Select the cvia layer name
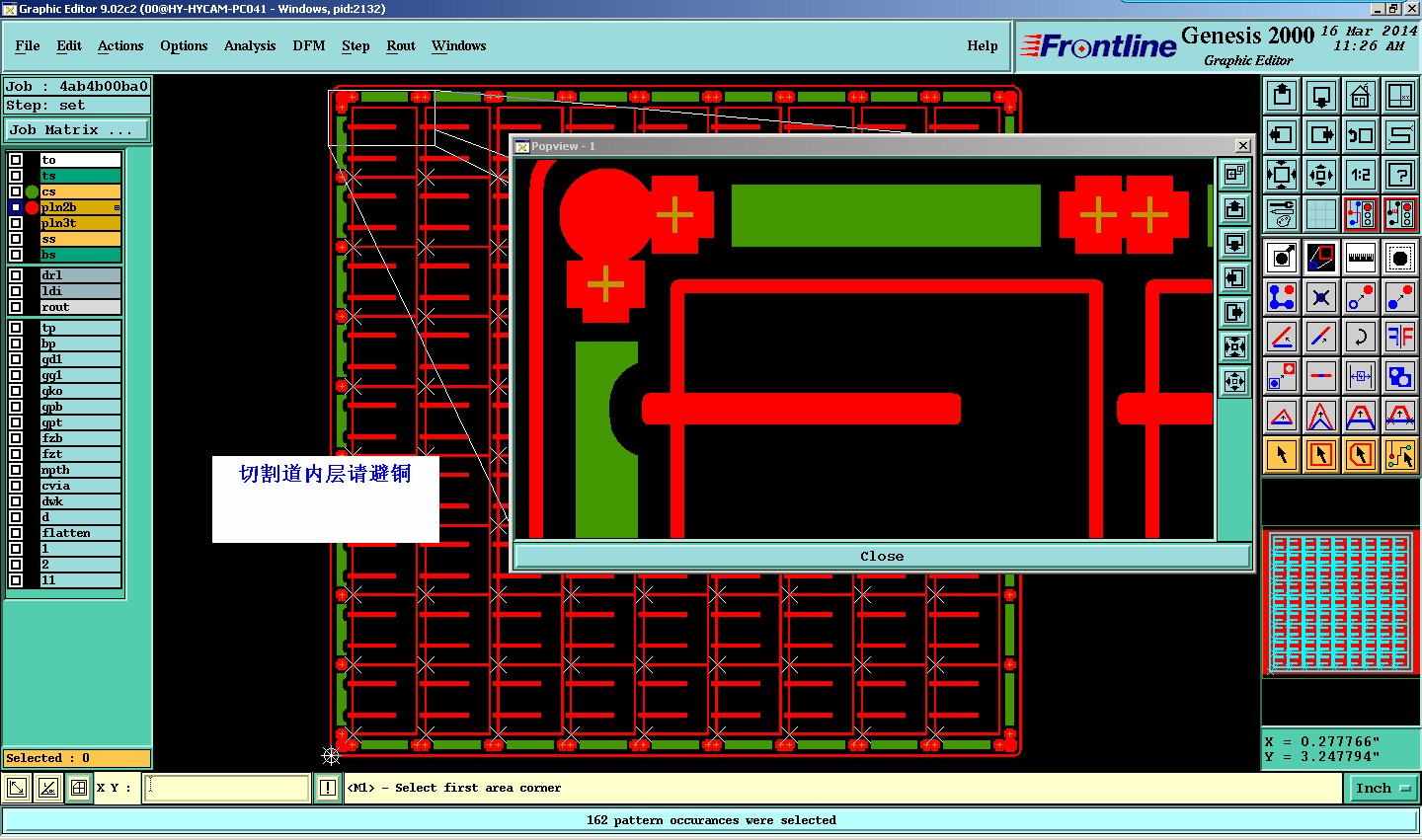Screen dimensions: 1422x840 (x=80, y=486)
